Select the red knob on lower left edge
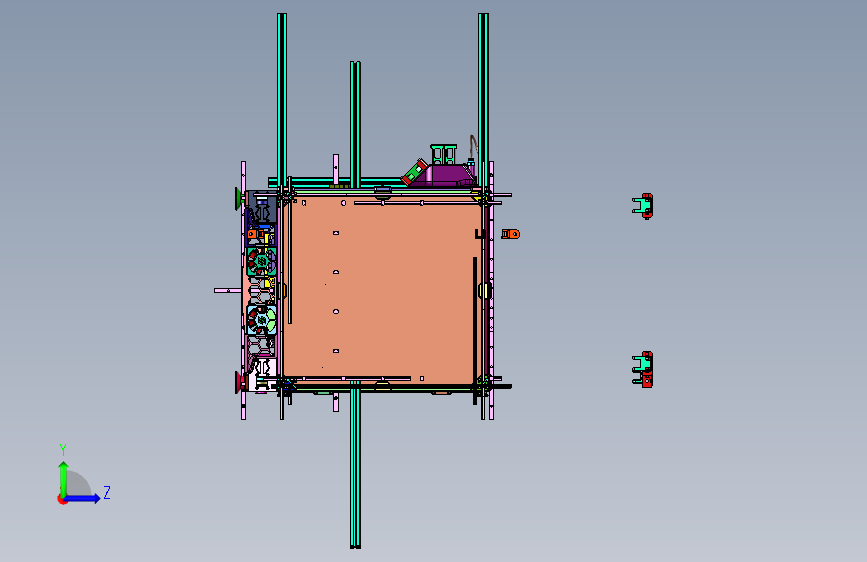Image resolution: width=867 pixels, height=562 pixels. click(x=239, y=382)
